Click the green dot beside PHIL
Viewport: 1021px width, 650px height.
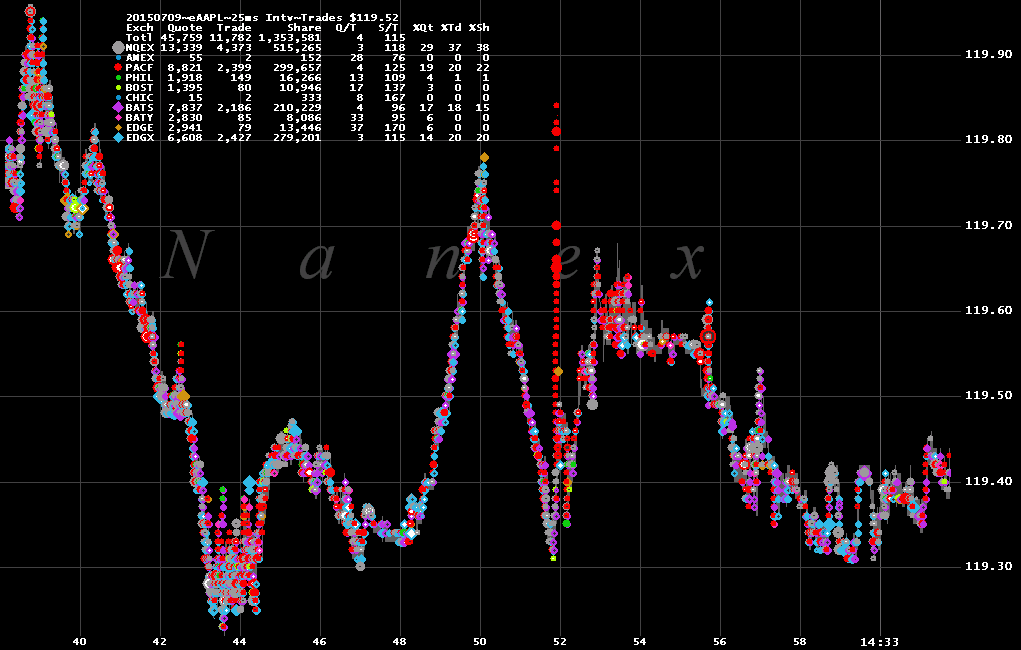point(118,78)
